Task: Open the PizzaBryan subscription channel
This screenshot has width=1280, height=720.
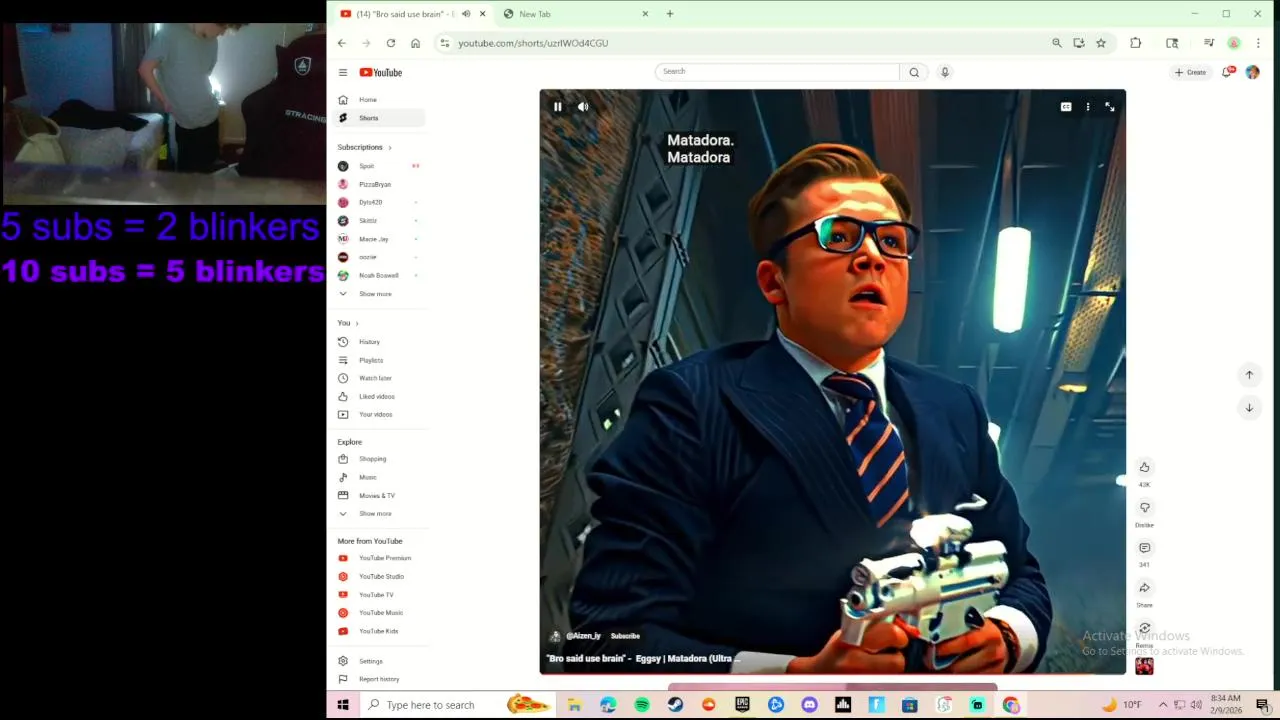Action: (x=380, y=184)
